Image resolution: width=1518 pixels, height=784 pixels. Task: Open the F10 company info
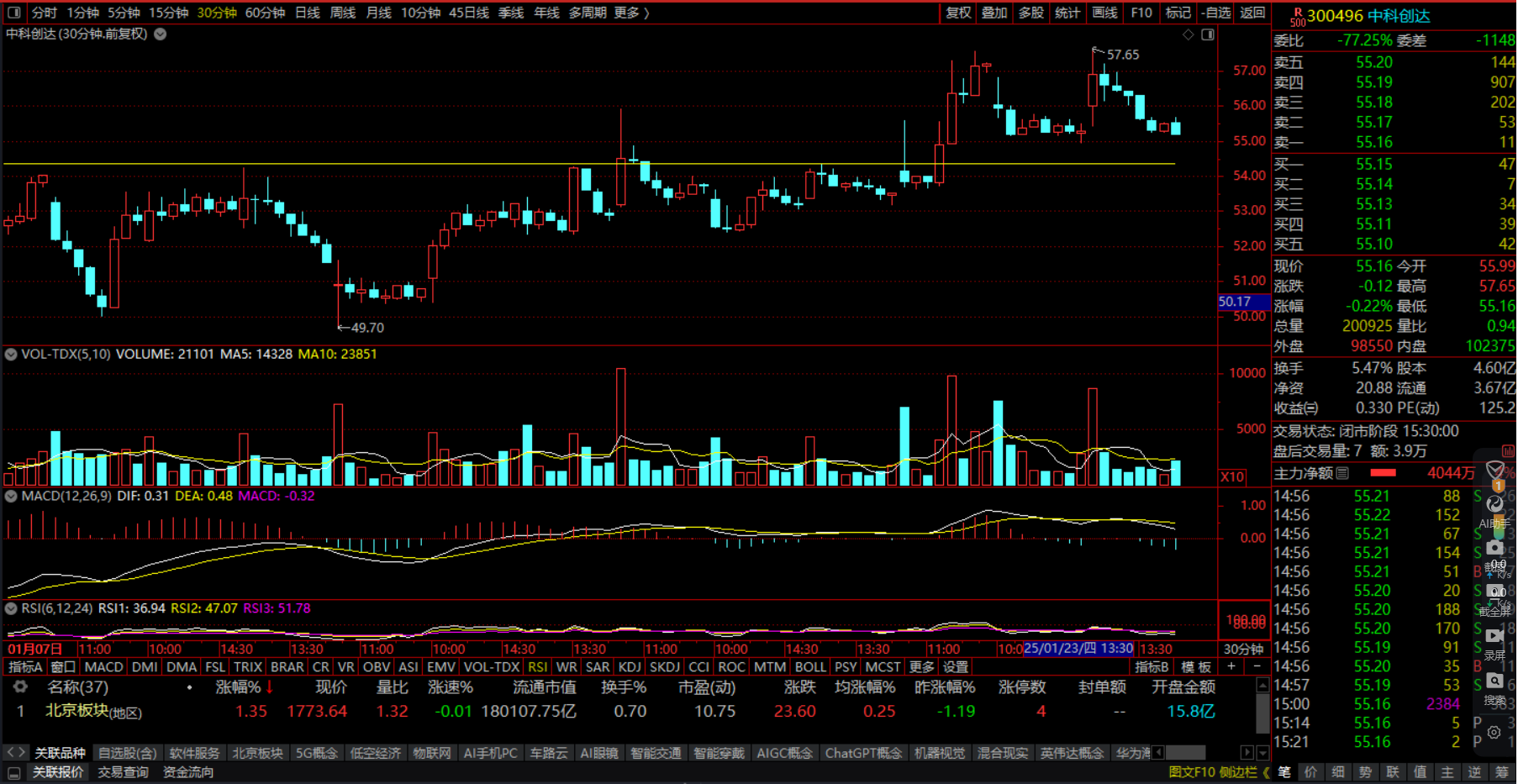point(1141,13)
